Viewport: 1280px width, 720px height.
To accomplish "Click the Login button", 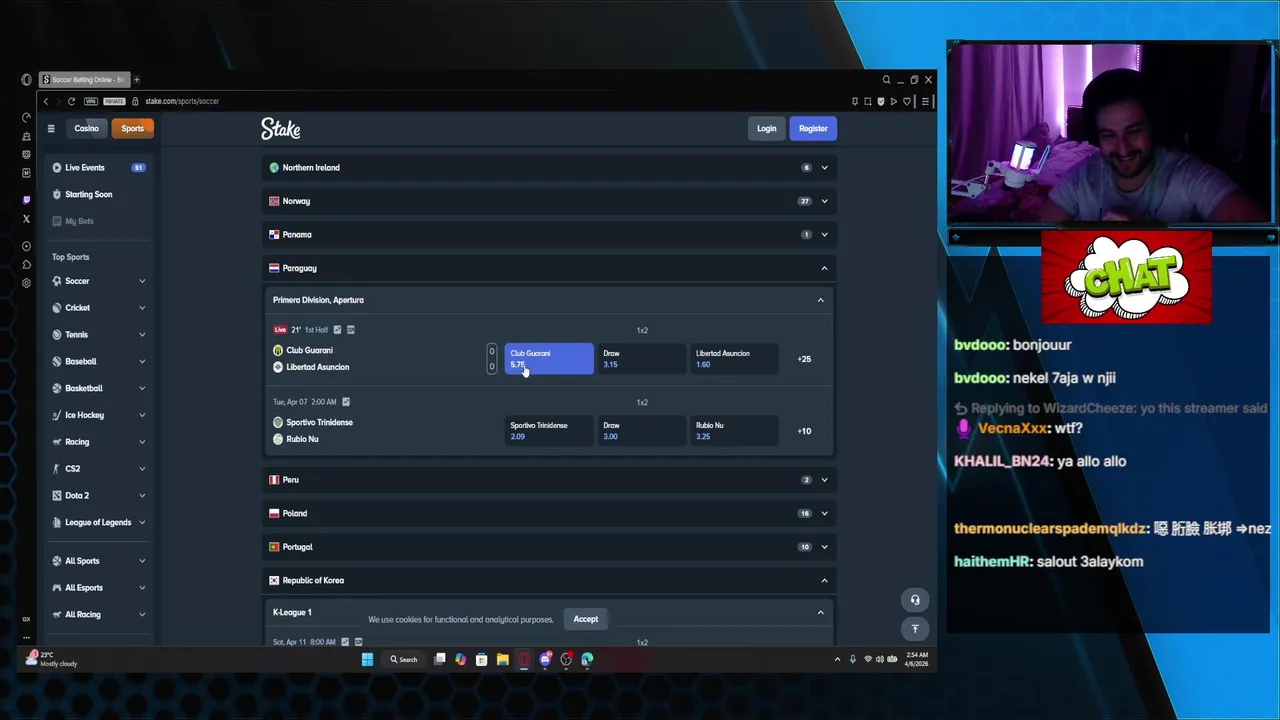I will 766,128.
